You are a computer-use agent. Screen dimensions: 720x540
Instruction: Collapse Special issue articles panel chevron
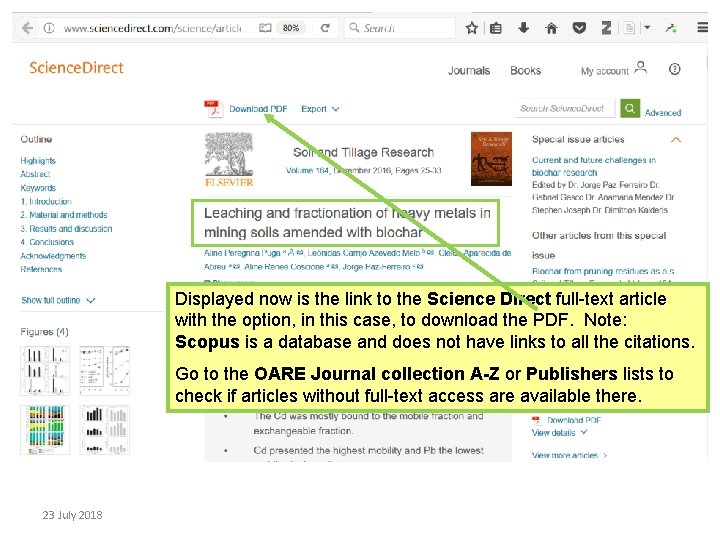click(x=675, y=140)
